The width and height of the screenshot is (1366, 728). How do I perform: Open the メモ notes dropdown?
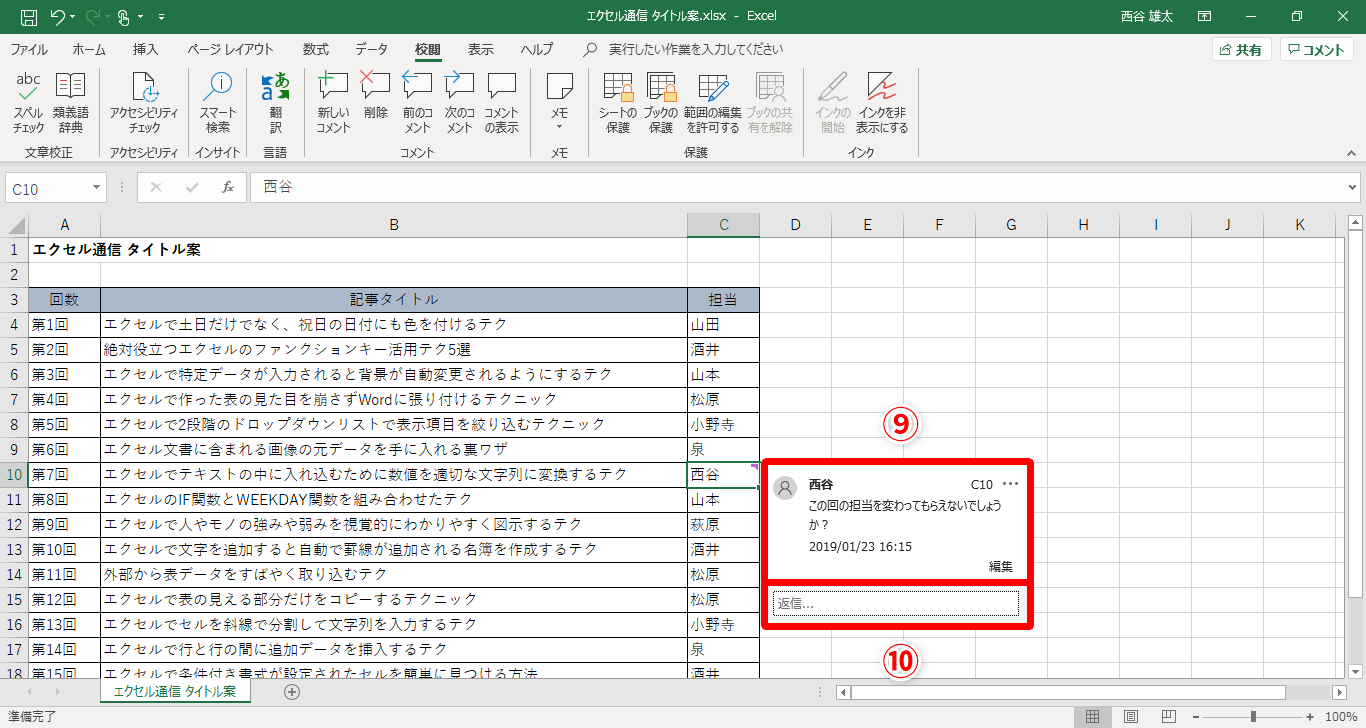560,103
